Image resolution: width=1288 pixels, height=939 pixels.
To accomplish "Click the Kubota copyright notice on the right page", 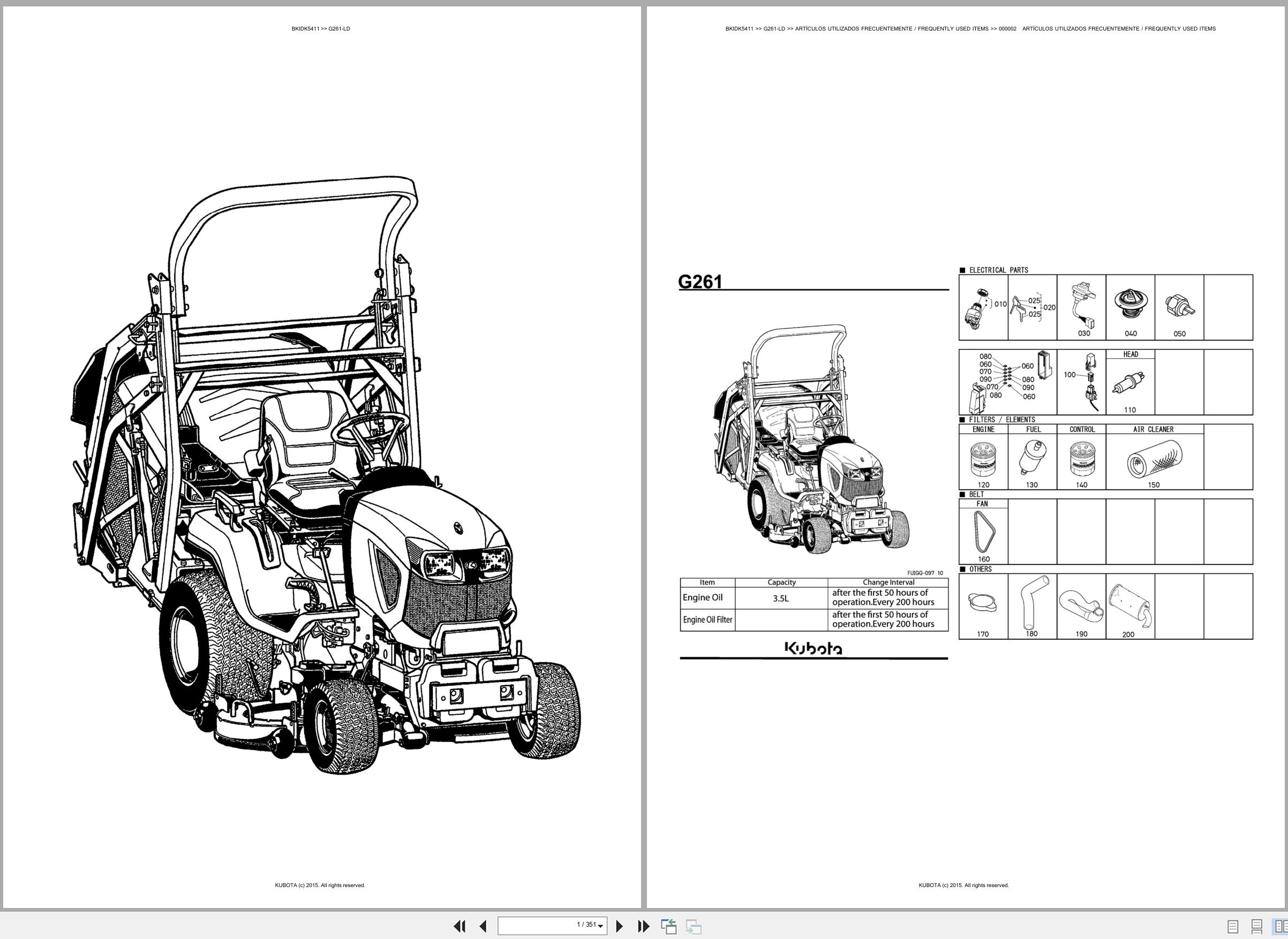I will (964, 885).
